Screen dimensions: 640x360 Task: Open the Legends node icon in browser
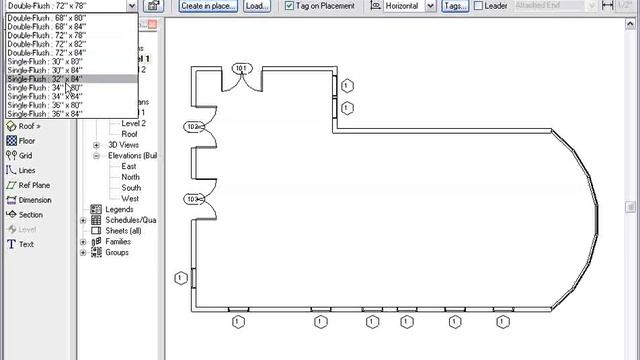[x=96, y=209]
